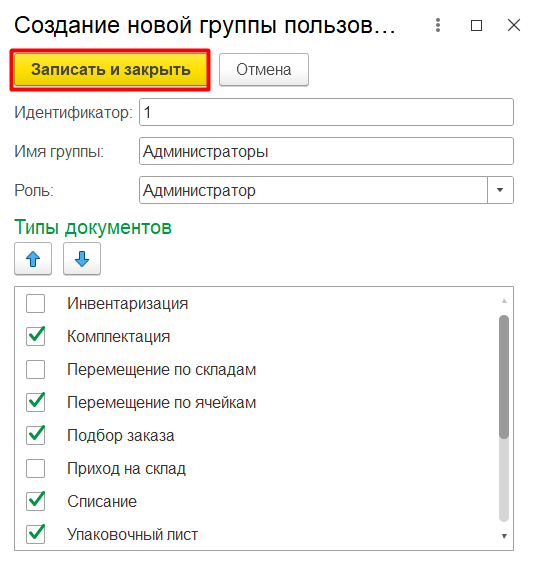535x566 pixels.
Task: Enable Перемещение по складам checkbox
Action: (x=35, y=369)
